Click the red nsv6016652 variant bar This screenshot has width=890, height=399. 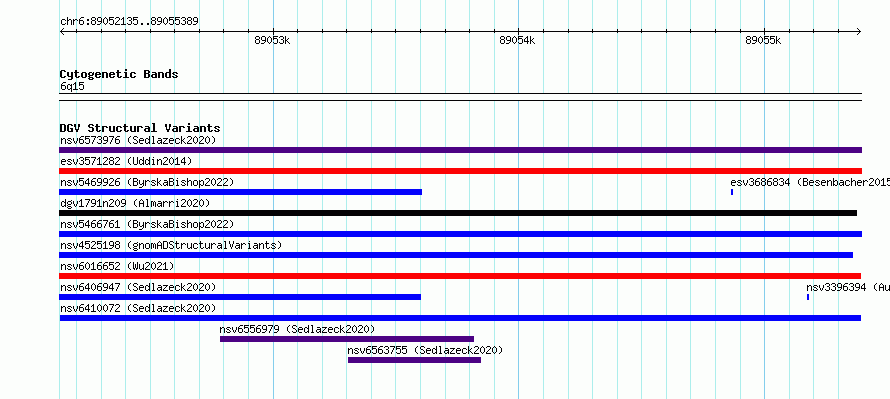460,276
